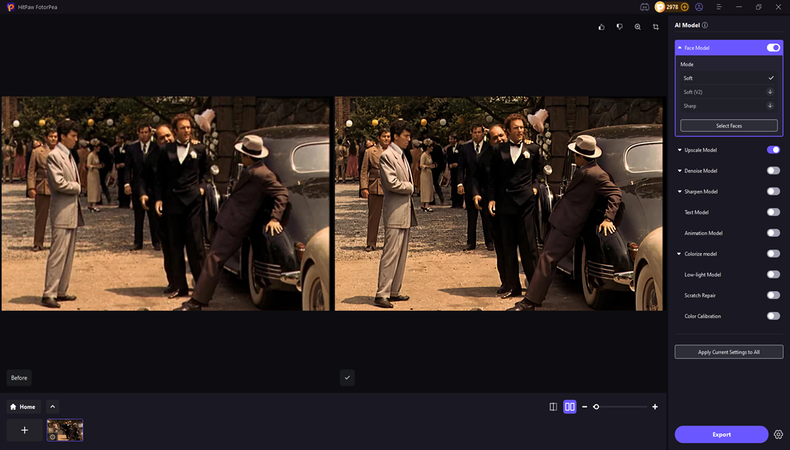This screenshot has width=790, height=450.
Task: Click the zoom slider handle
Action: click(x=596, y=407)
